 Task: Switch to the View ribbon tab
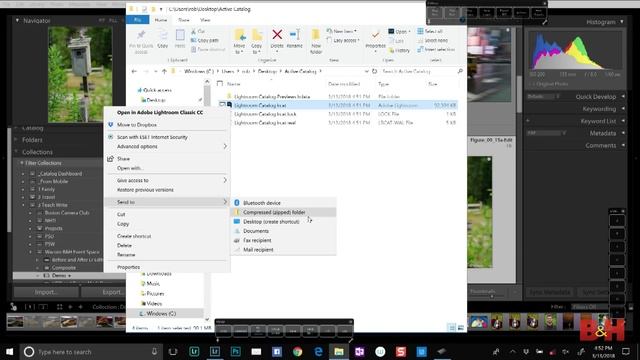[205, 20]
